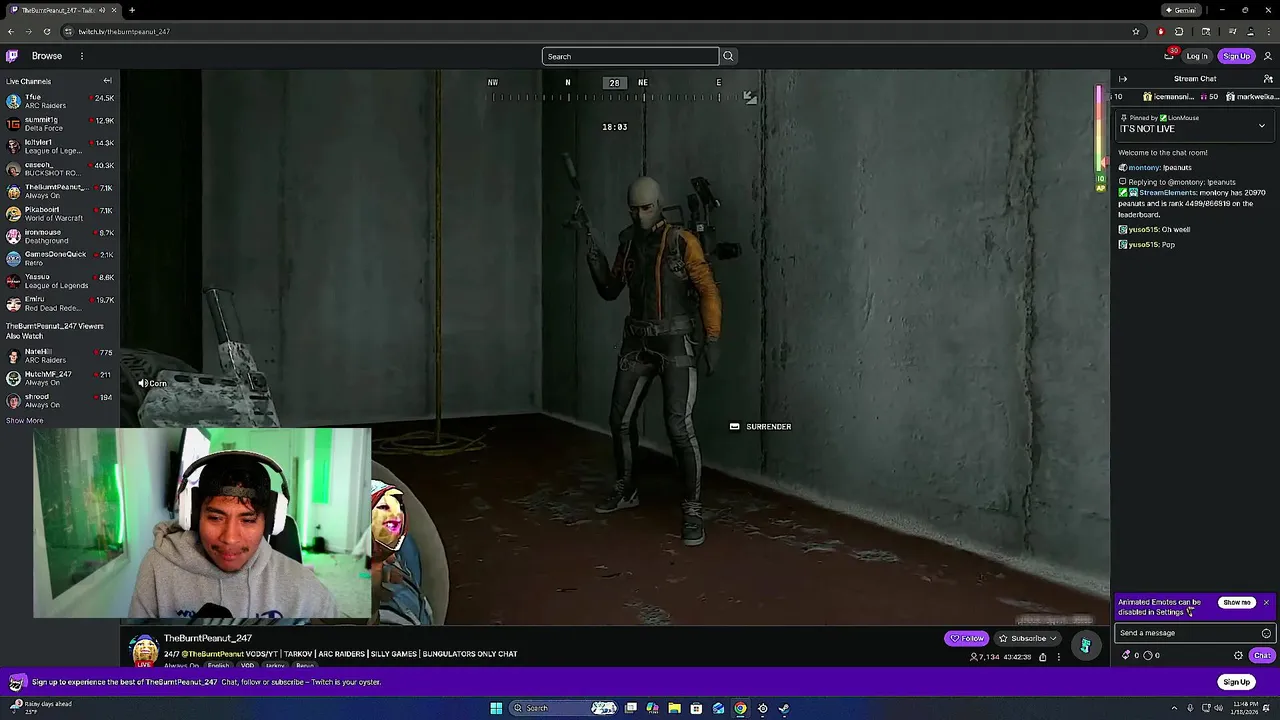Click the top Sign Up button
The image size is (1280, 720).
coord(1237,56)
